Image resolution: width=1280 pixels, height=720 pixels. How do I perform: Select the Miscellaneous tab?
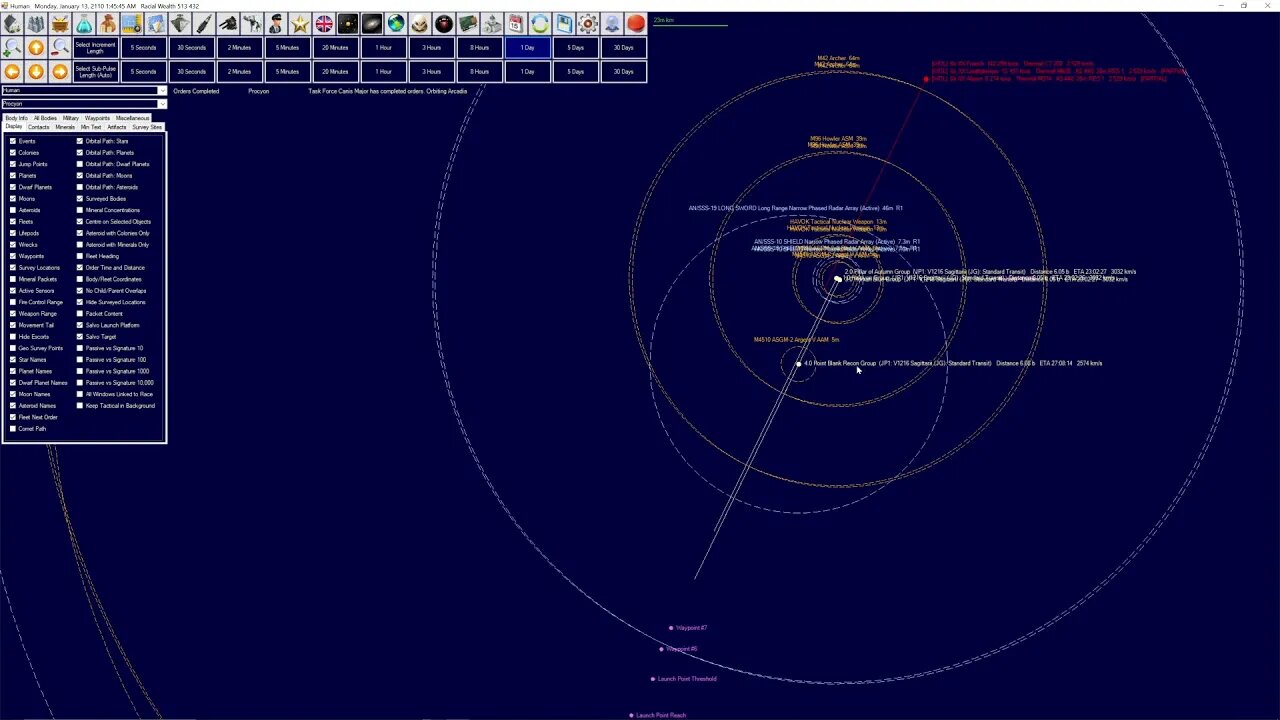pyautogui.click(x=132, y=118)
